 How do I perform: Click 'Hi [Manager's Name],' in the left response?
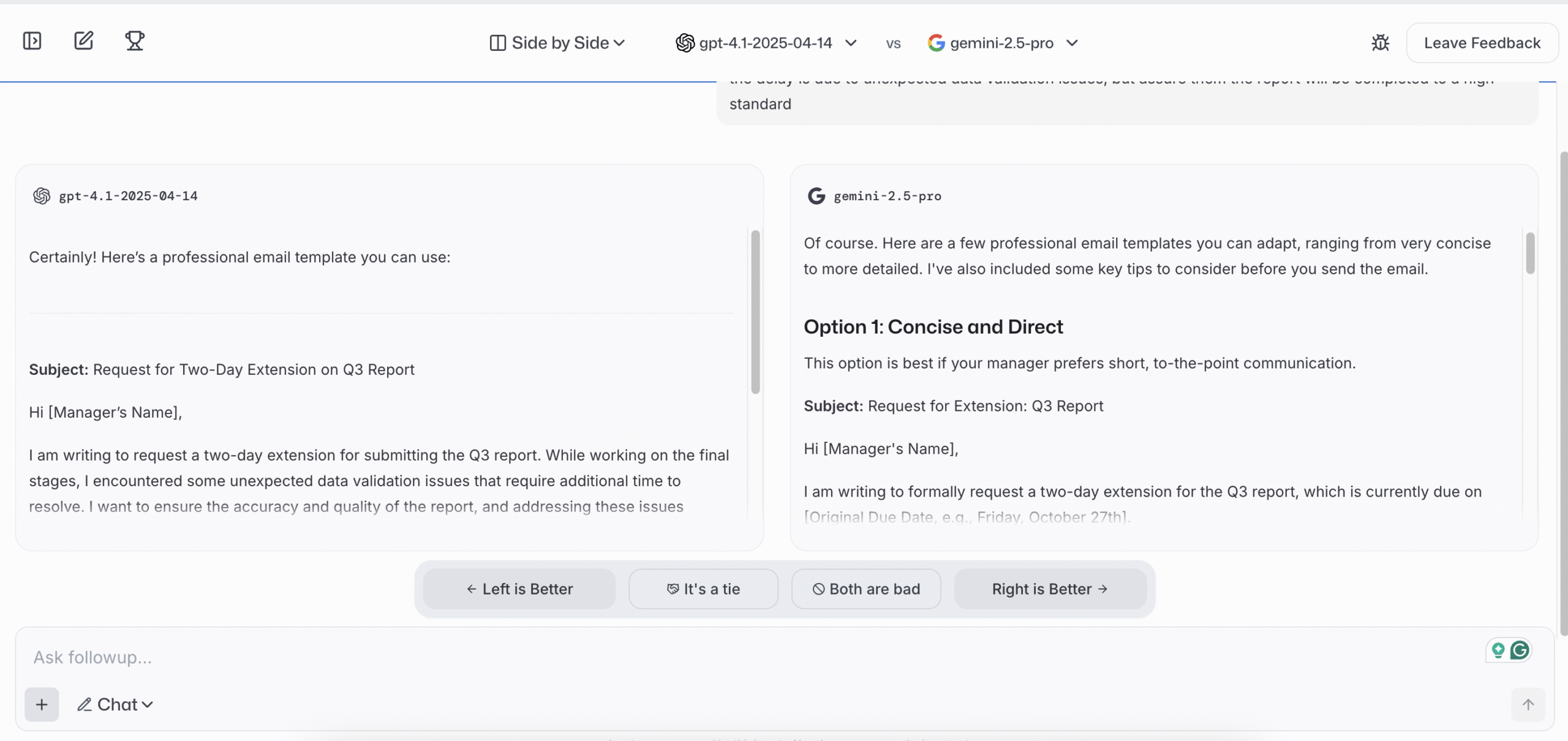click(x=105, y=412)
